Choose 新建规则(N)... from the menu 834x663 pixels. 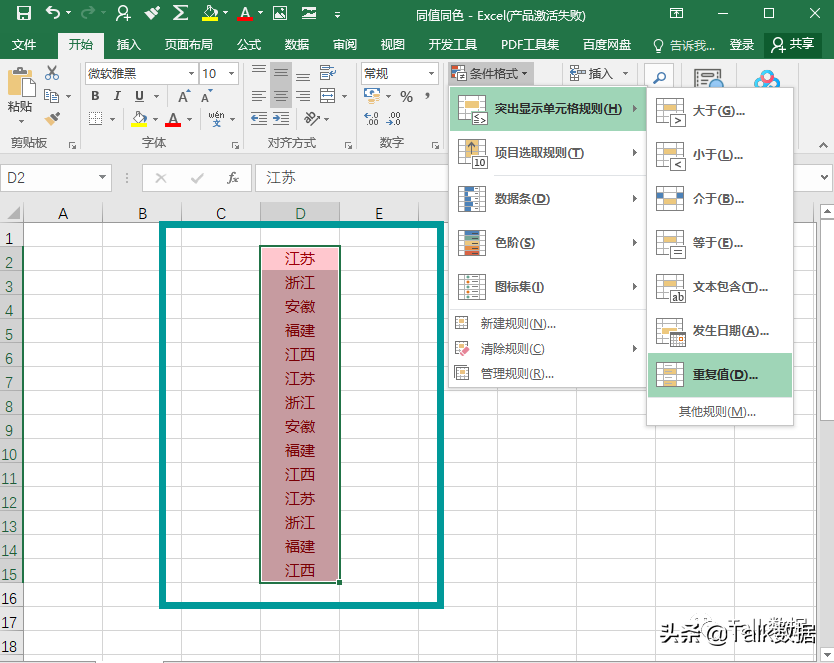pos(548,323)
